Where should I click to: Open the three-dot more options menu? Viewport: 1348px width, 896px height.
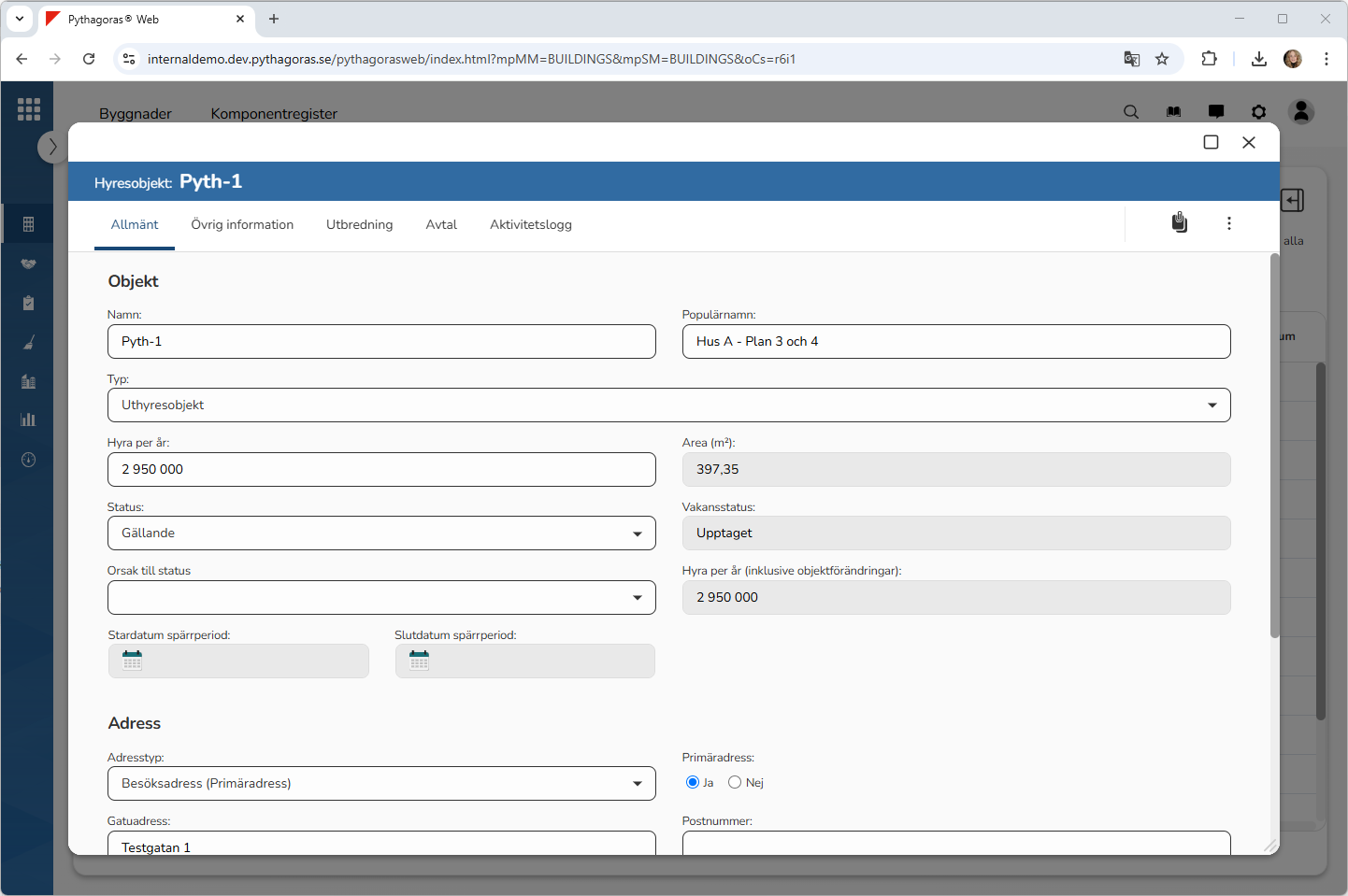pos(1228,223)
